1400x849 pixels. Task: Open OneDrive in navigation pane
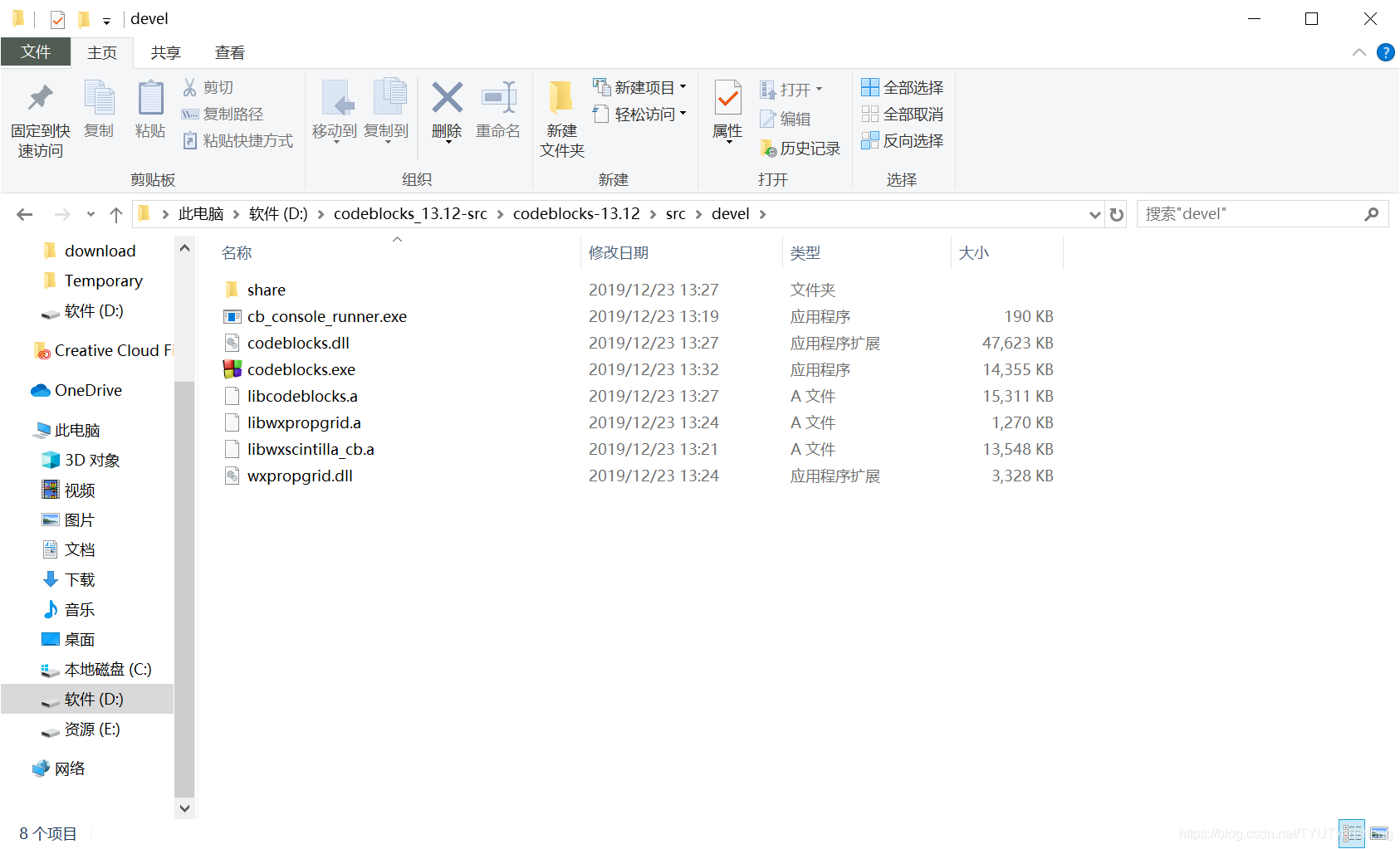[87, 390]
